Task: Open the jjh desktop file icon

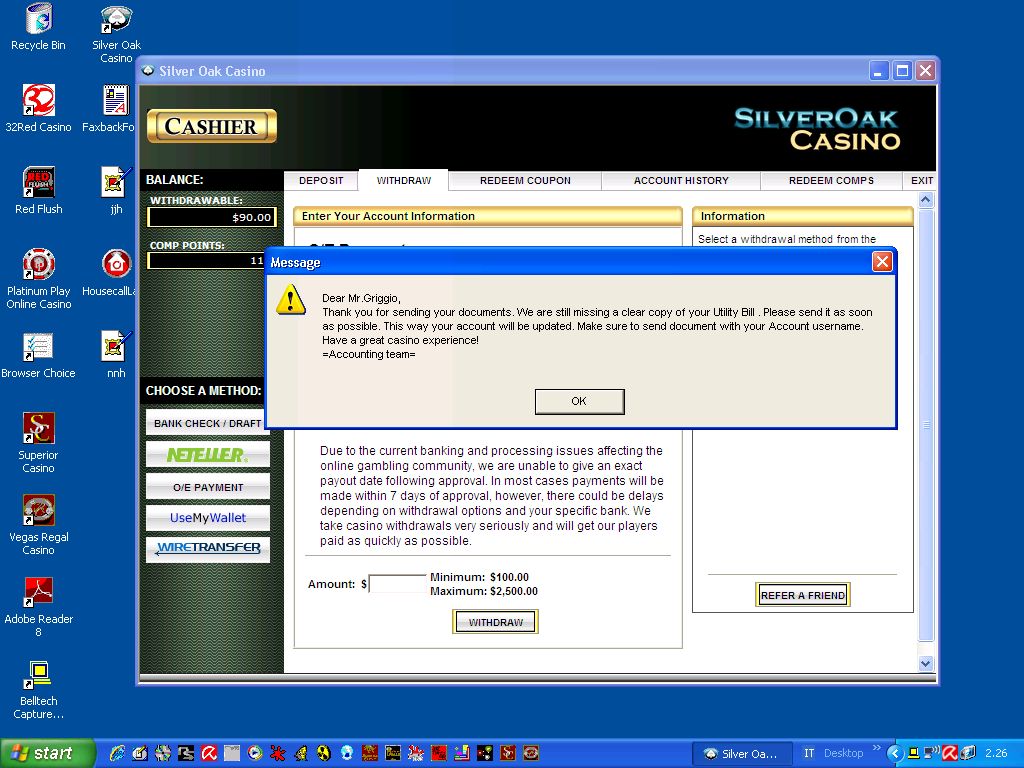Action: coord(116,191)
